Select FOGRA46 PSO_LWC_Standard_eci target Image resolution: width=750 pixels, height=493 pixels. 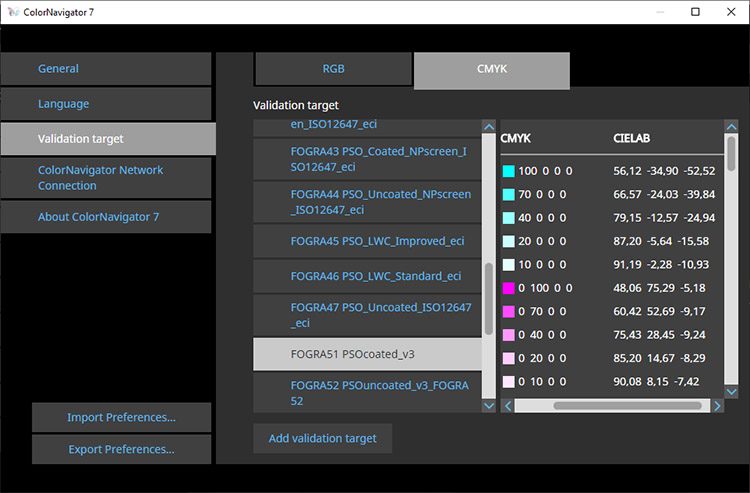(367, 276)
